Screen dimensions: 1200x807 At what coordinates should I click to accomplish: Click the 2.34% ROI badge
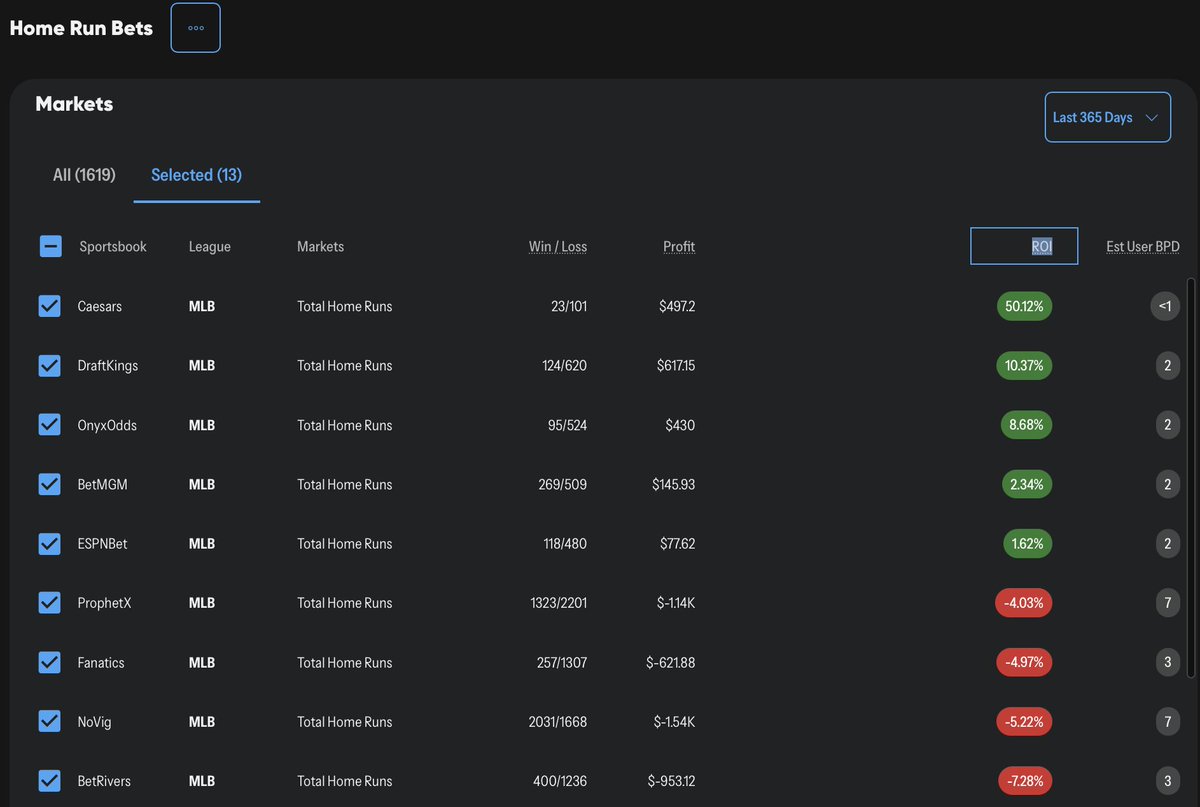tap(1026, 484)
